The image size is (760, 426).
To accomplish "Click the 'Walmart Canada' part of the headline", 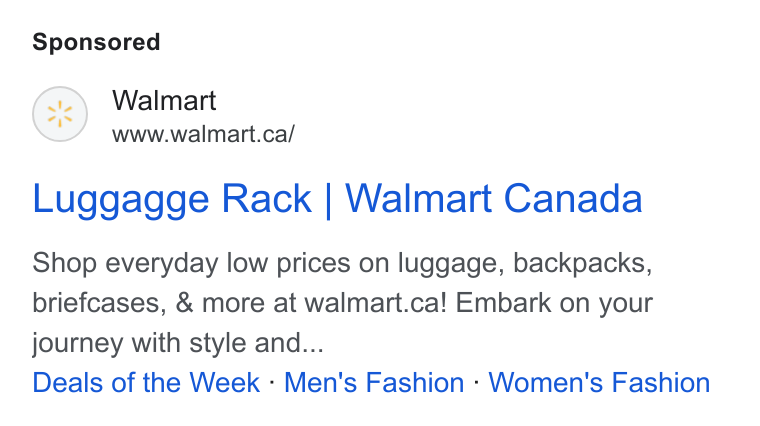I will click(x=494, y=199).
